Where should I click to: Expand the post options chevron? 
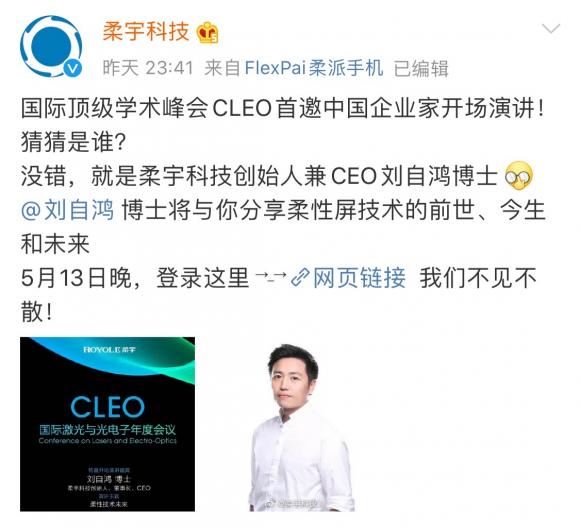tap(551, 28)
